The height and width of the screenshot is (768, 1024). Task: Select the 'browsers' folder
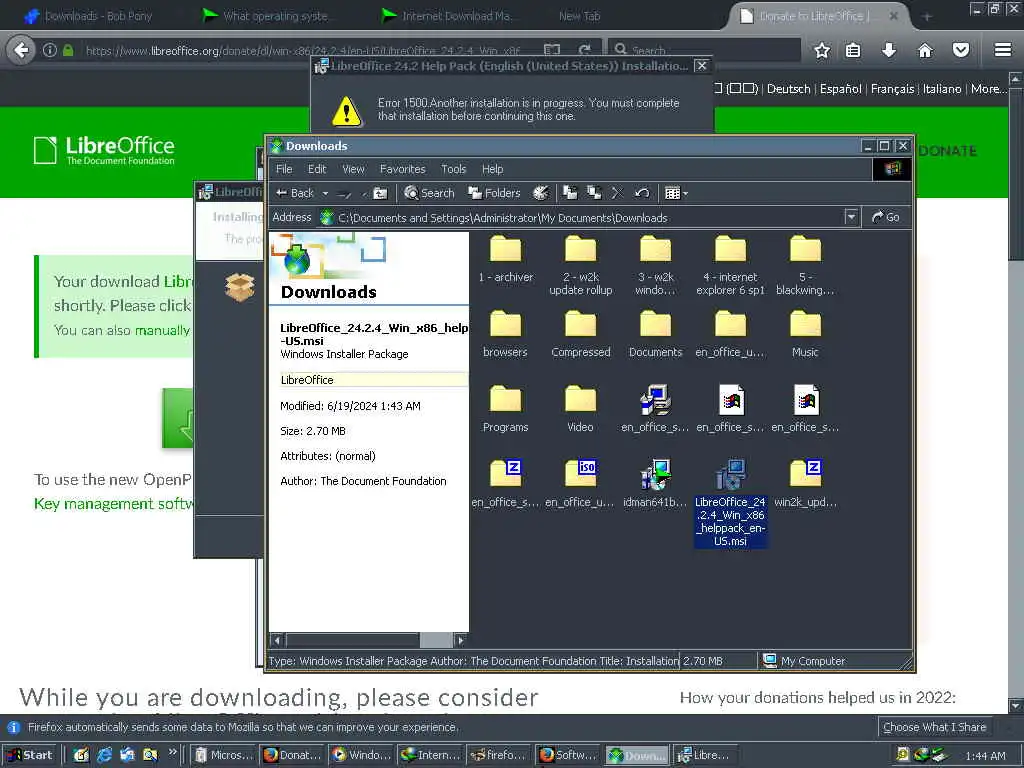505,334
